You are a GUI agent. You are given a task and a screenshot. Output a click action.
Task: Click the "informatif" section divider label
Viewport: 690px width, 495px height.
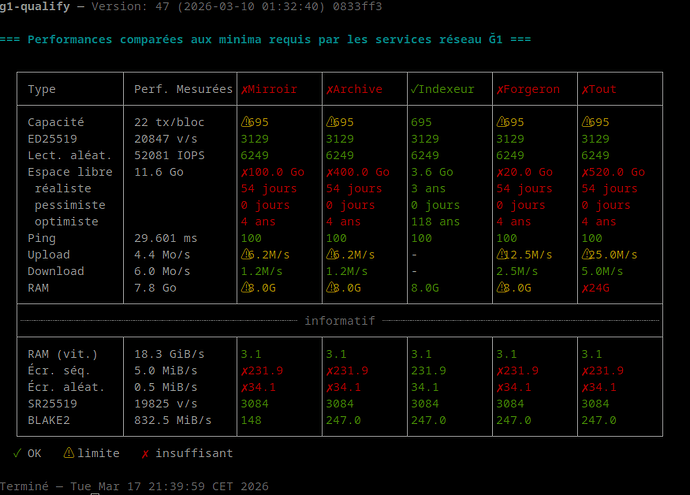point(338,321)
